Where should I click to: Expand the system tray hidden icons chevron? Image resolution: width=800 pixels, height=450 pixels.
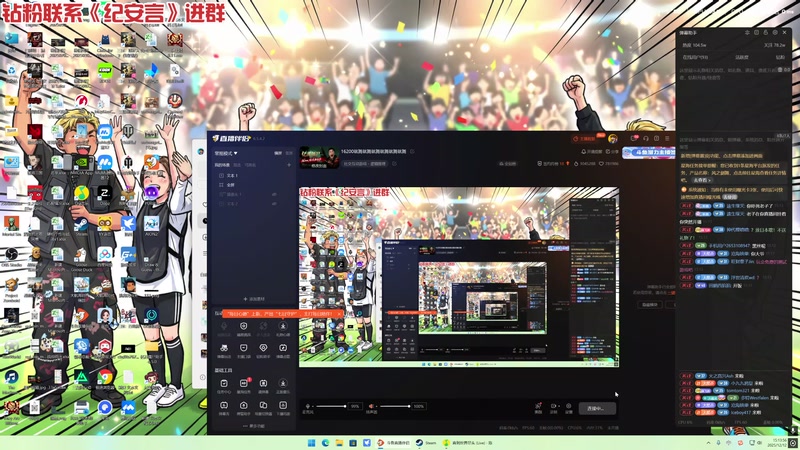[708, 443]
